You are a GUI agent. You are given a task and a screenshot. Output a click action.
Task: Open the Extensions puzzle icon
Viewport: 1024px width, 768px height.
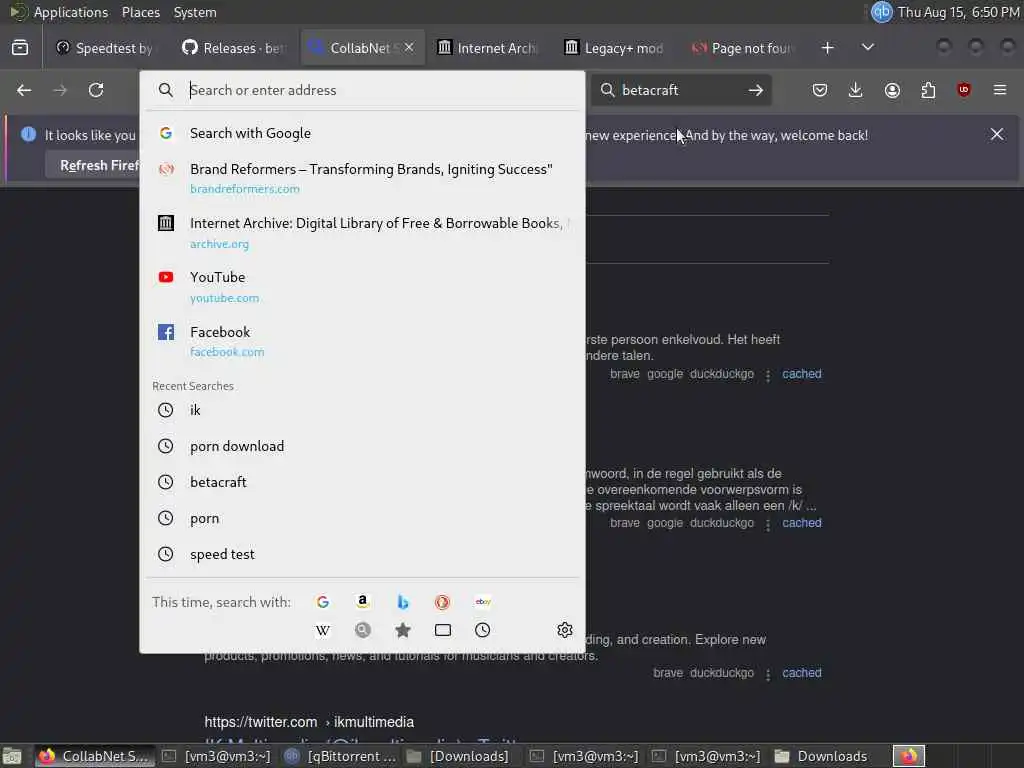coord(928,90)
